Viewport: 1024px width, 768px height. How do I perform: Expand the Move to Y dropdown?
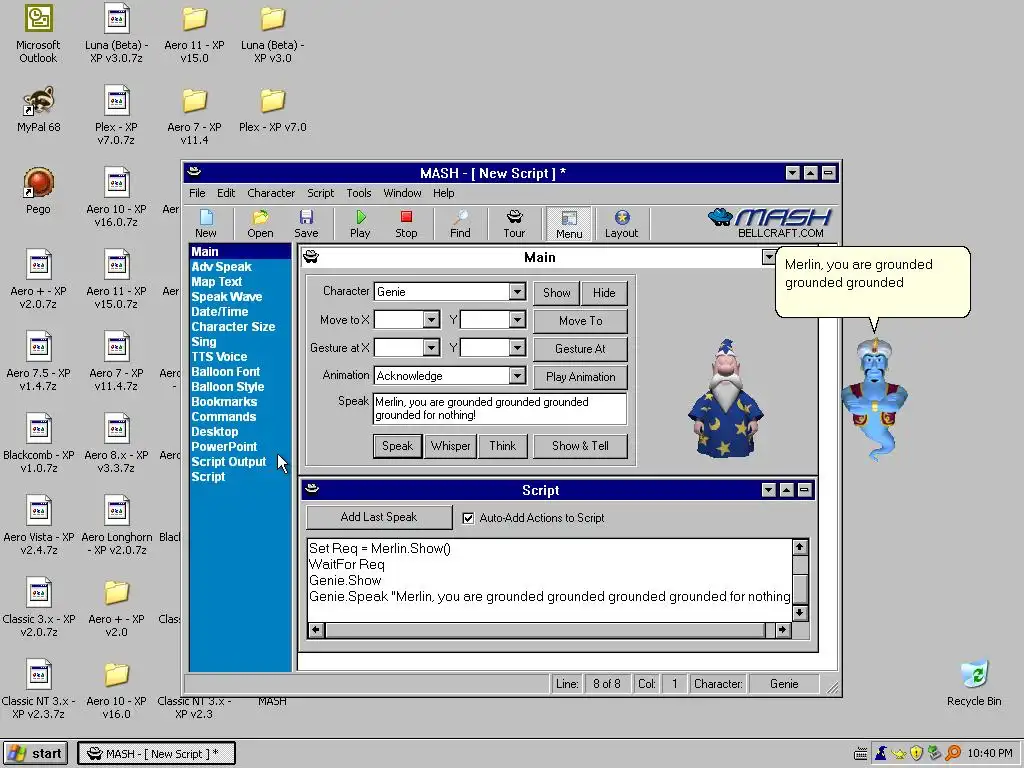click(x=517, y=319)
